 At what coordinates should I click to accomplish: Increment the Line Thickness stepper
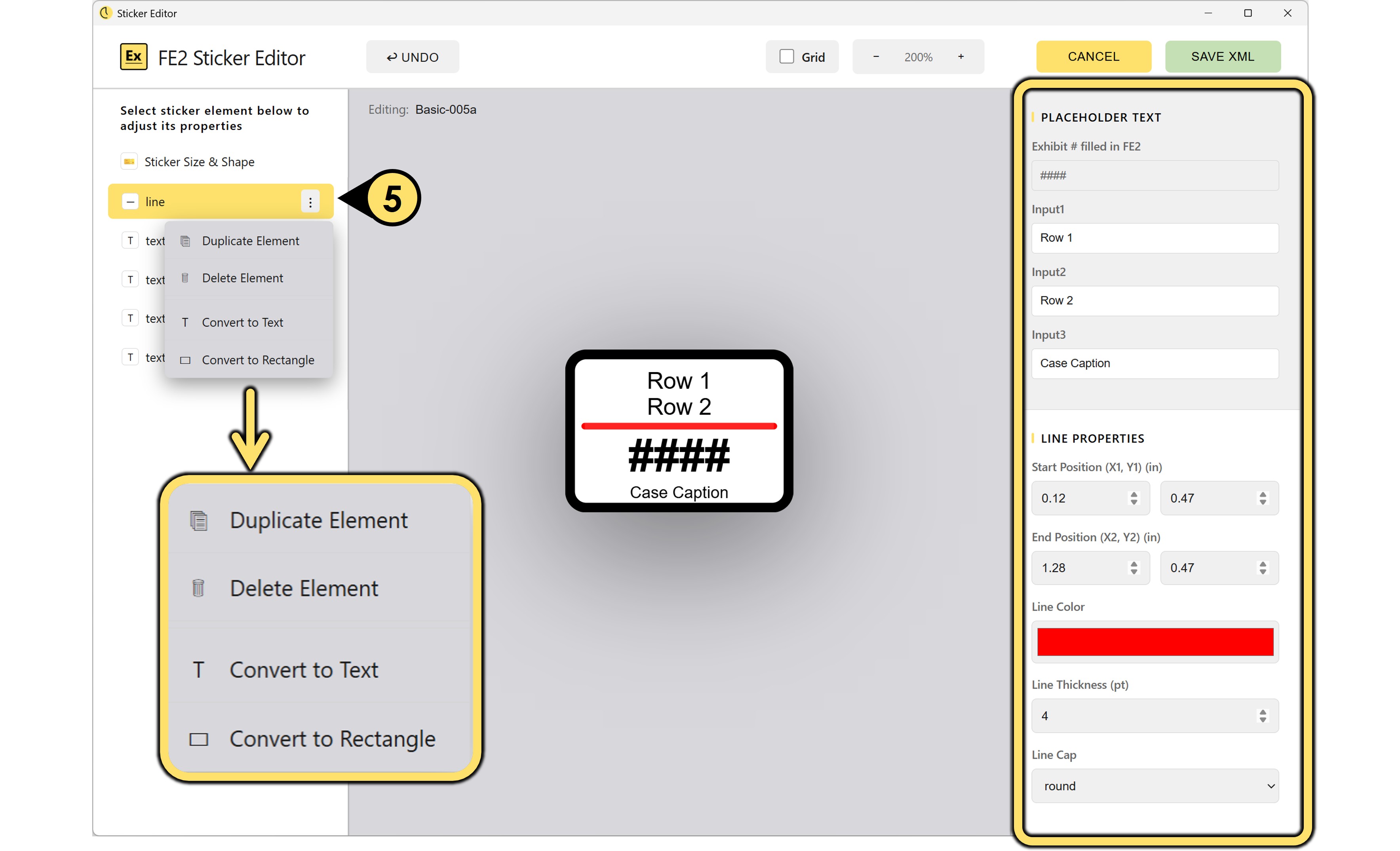(1263, 712)
